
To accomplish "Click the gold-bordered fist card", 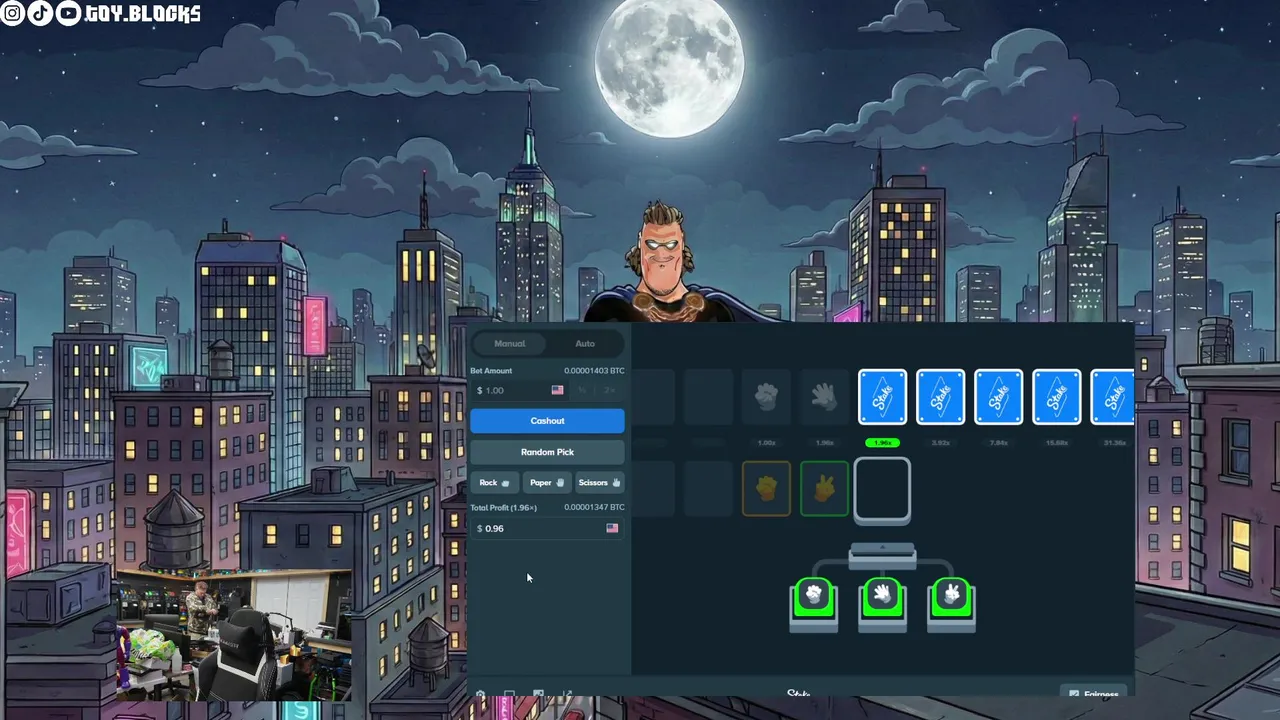I will pos(766,489).
